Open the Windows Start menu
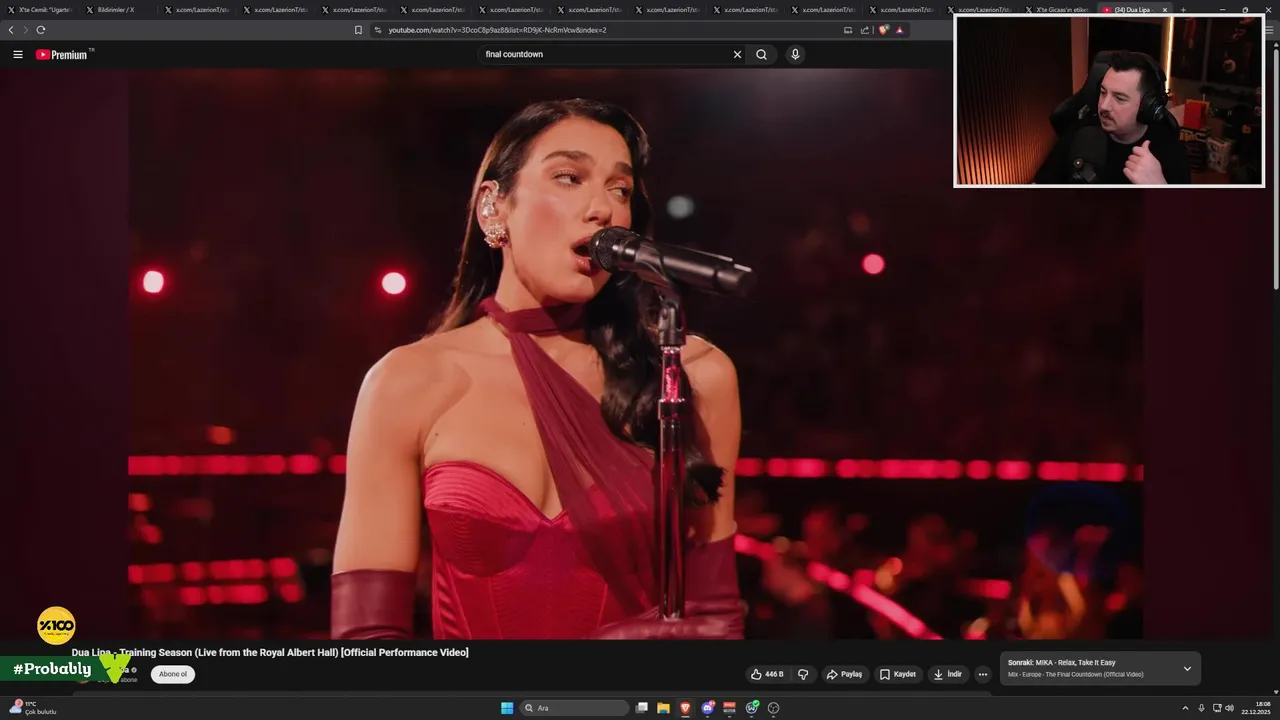 point(507,708)
